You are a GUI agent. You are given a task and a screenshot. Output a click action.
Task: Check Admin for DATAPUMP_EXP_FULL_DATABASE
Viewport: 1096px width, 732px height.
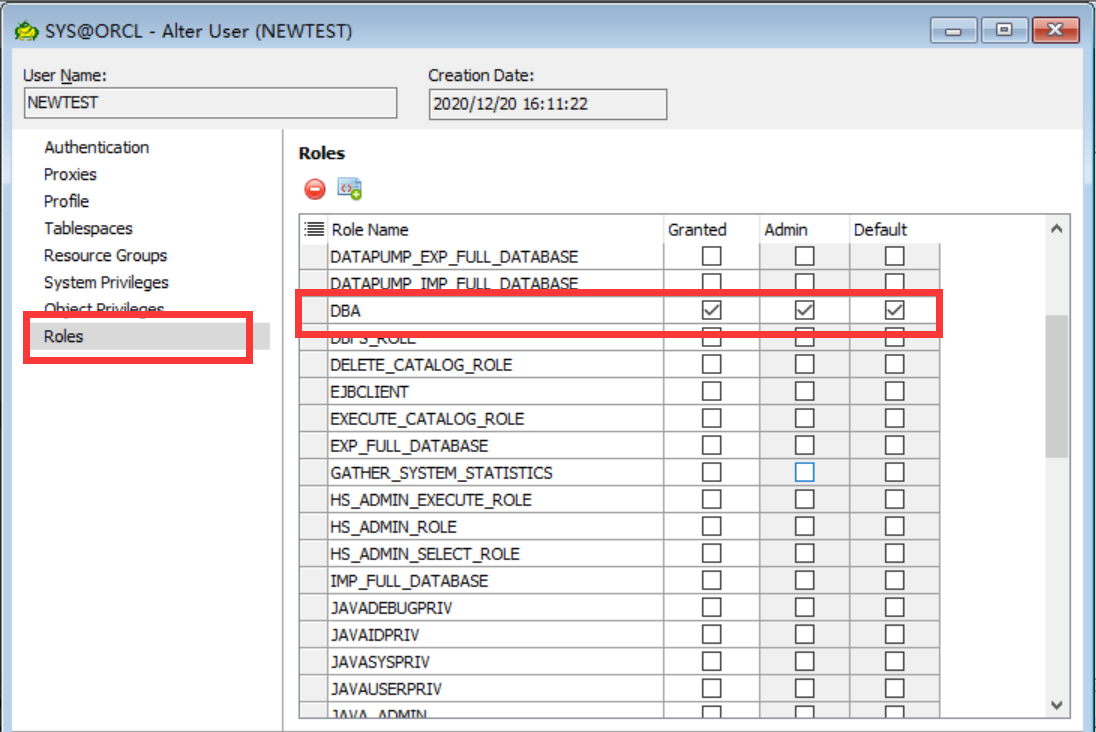pyautogui.click(x=805, y=256)
